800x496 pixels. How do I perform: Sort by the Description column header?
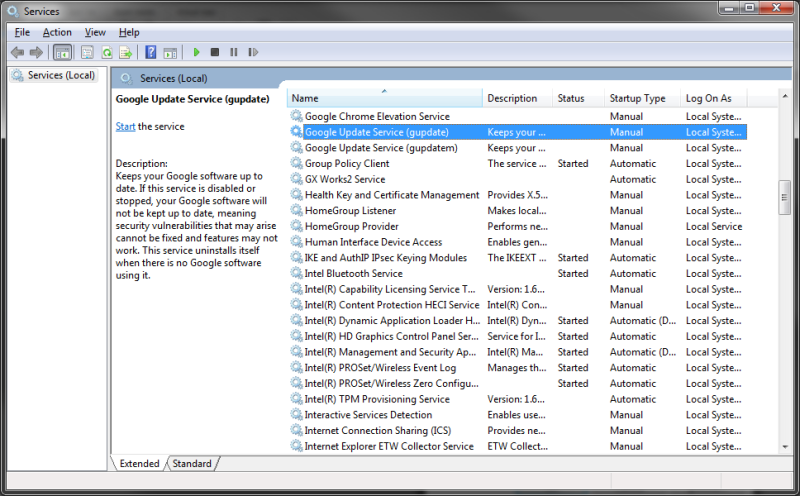coord(517,98)
